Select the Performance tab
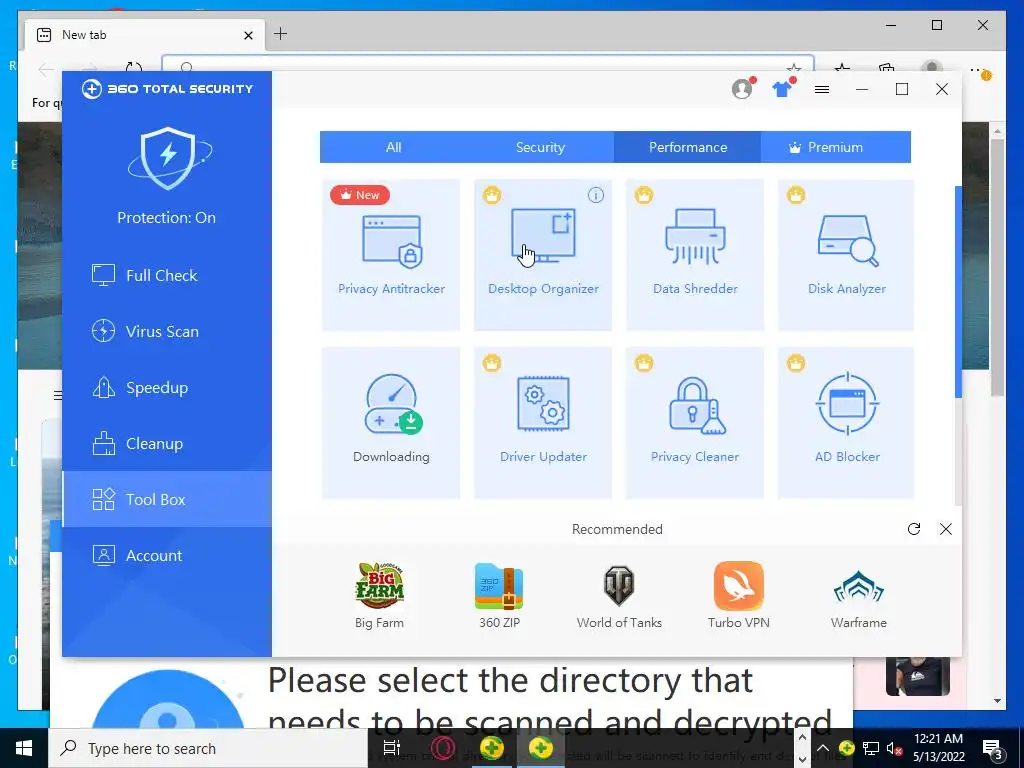 (x=687, y=147)
